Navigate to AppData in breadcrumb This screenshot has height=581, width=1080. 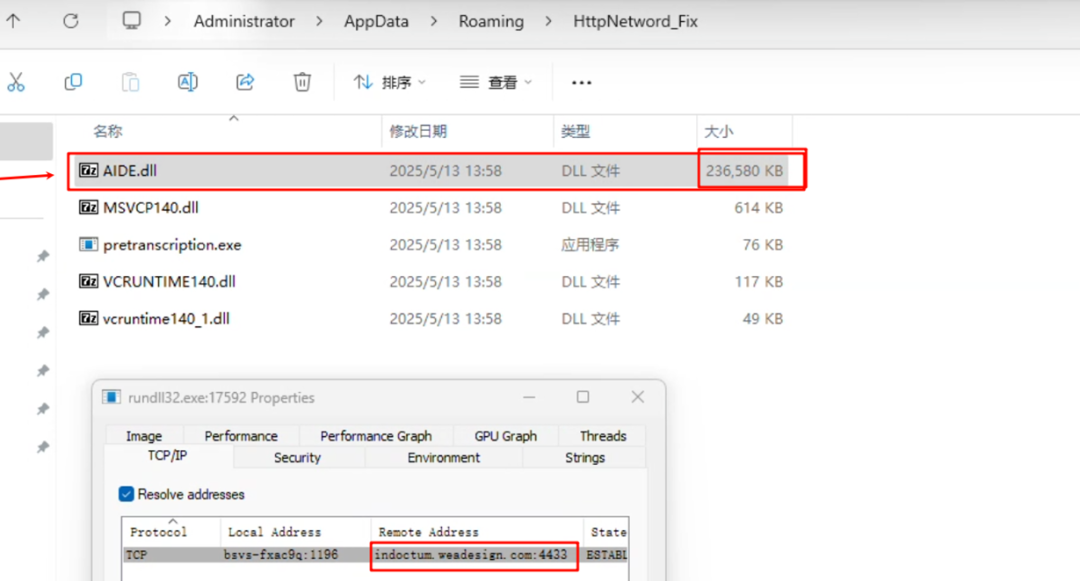[x=376, y=21]
